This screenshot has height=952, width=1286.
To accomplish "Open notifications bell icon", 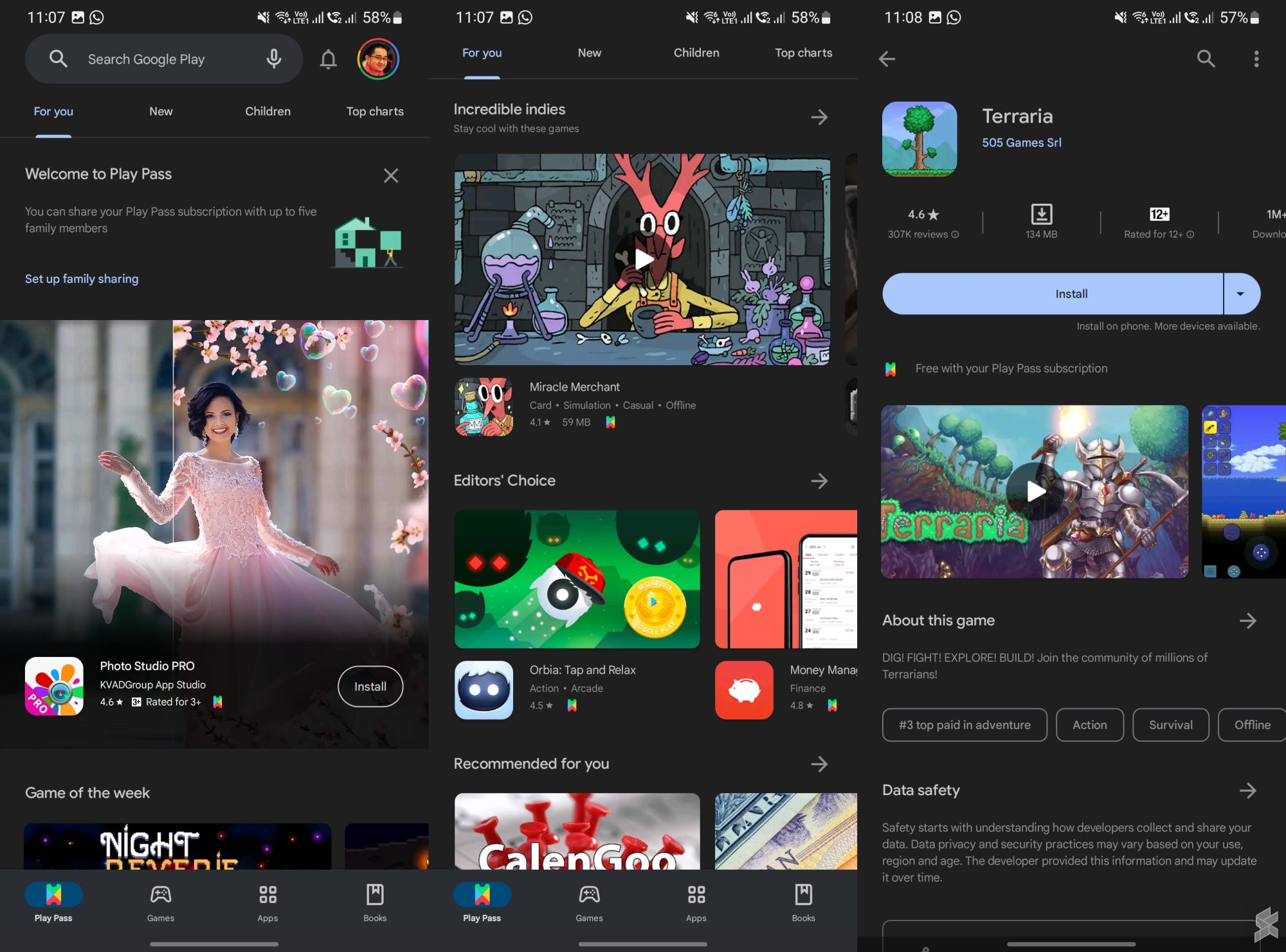I will coord(328,59).
